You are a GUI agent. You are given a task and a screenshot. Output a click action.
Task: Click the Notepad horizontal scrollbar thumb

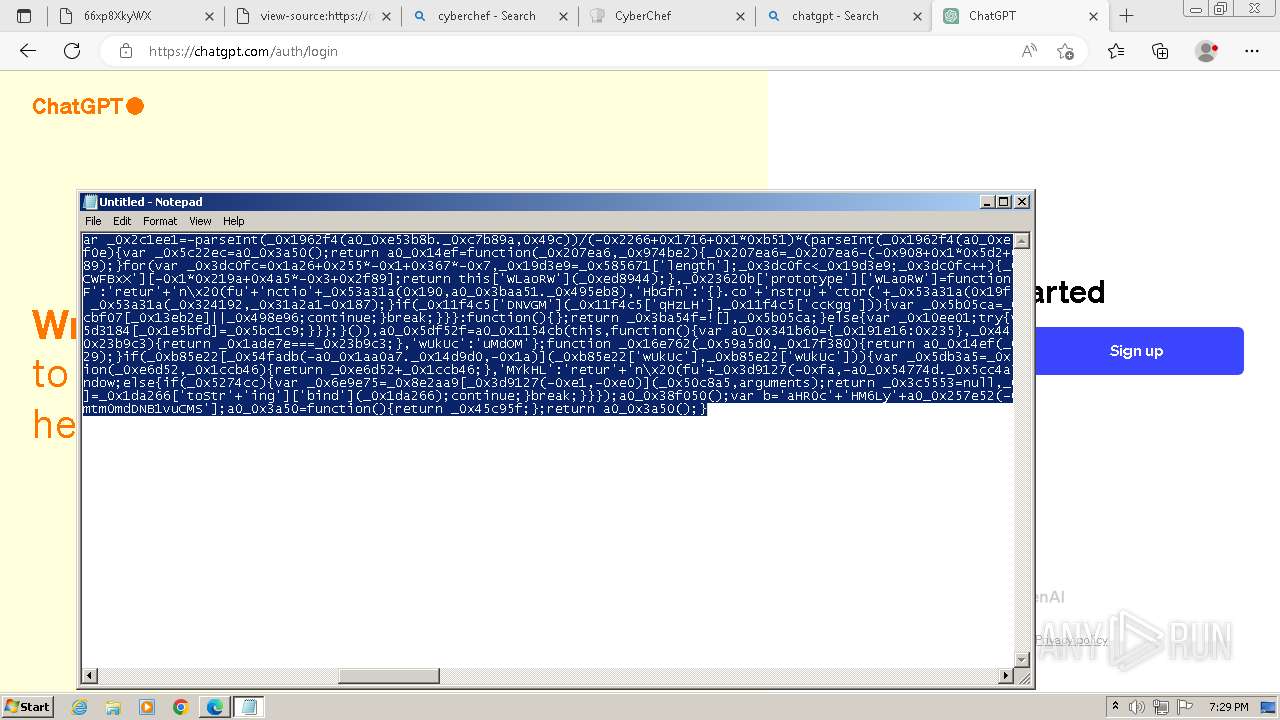coord(389,676)
